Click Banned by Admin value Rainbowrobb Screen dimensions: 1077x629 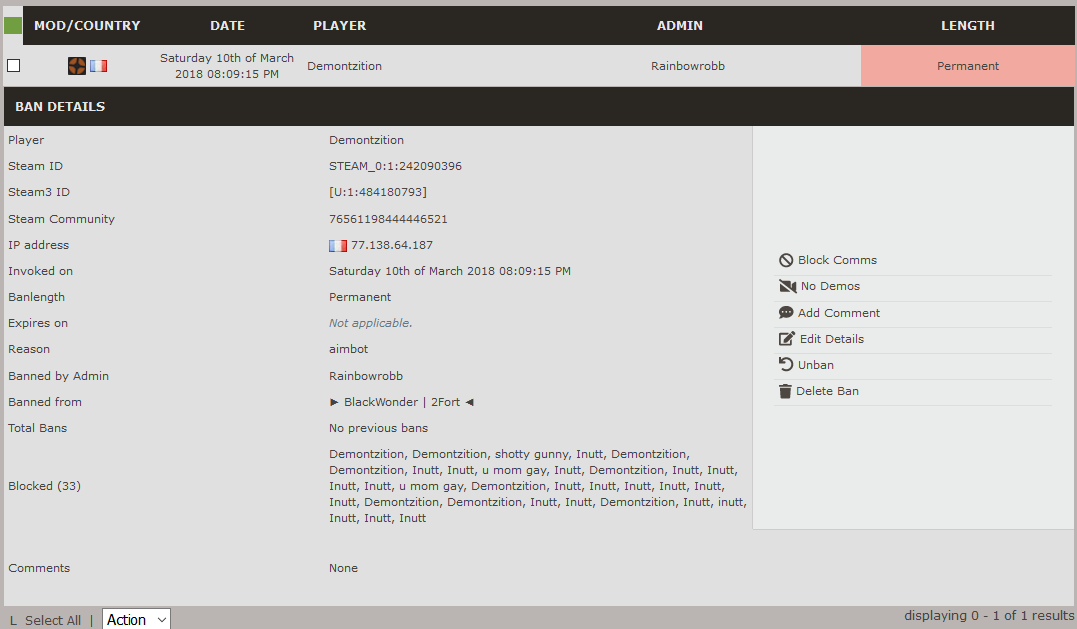pos(366,376)
